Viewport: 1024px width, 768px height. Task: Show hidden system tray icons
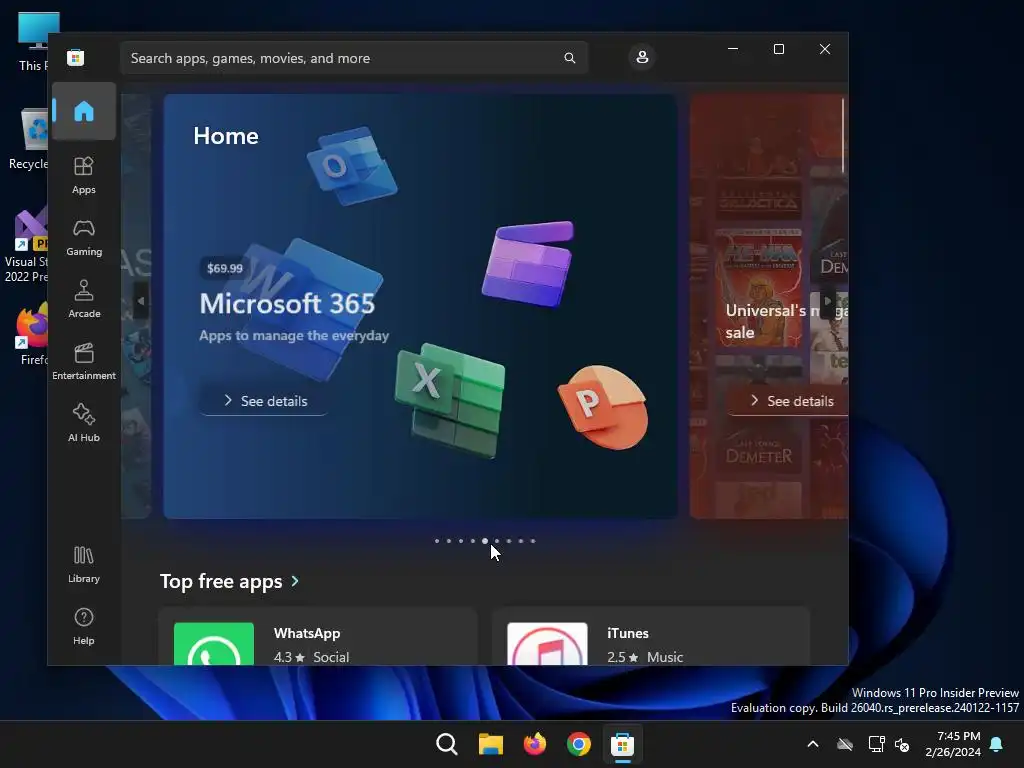coord(813,744)
